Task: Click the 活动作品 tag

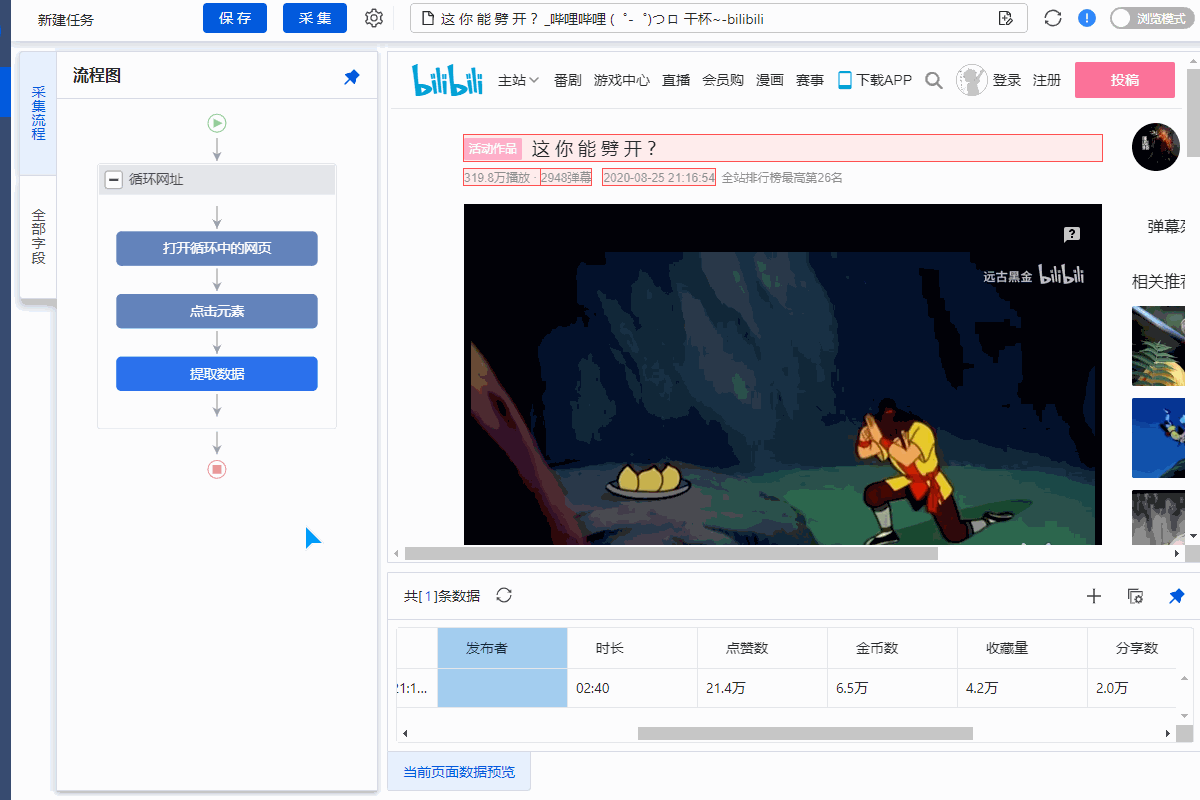Action: [493, 149]
